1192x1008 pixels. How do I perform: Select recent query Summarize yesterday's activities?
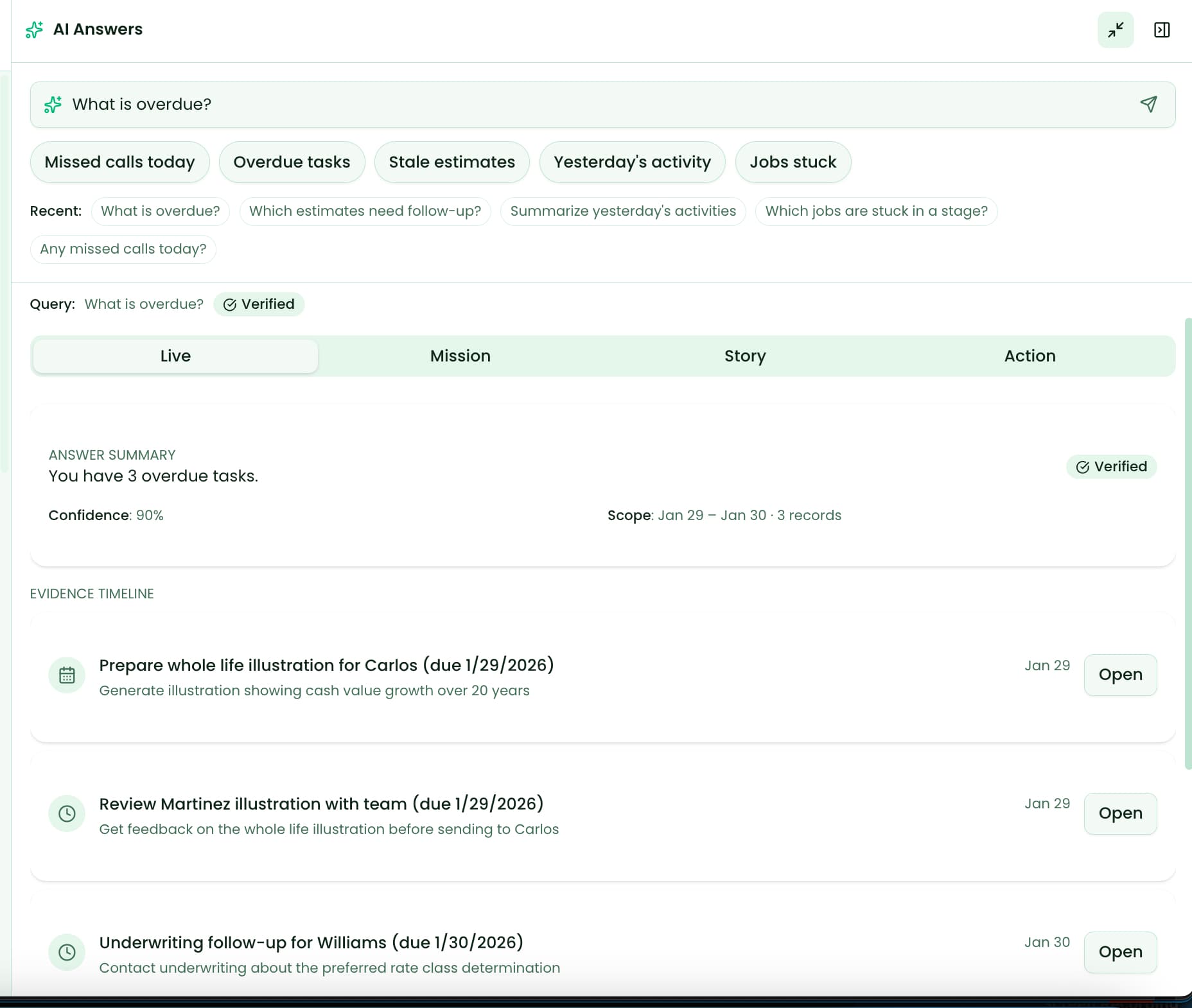pos(622,211)
